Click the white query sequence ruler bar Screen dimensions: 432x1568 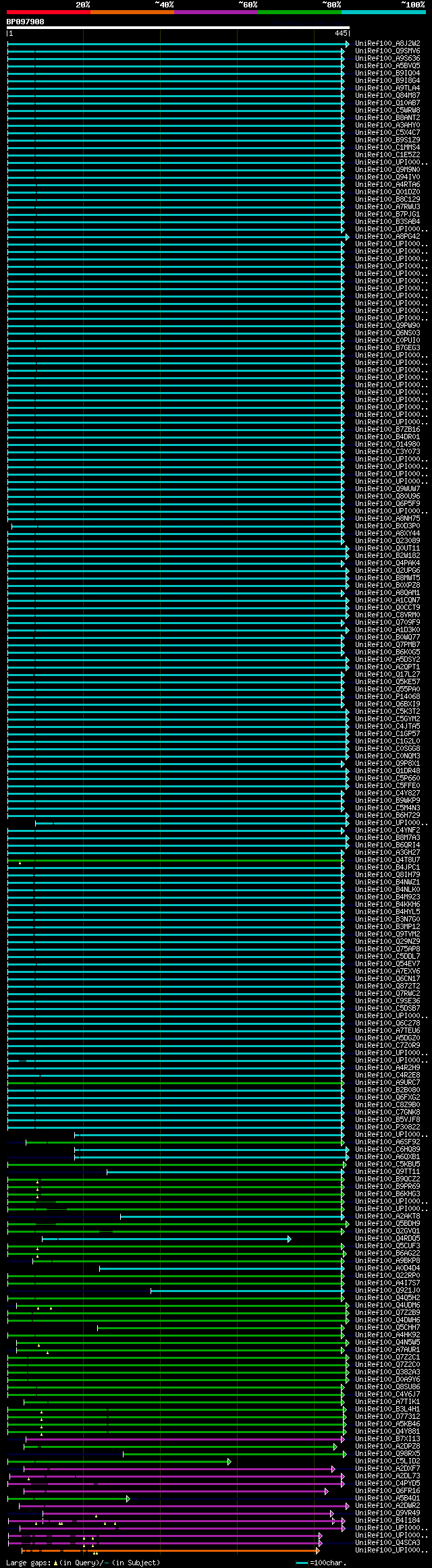coord(178,28)
